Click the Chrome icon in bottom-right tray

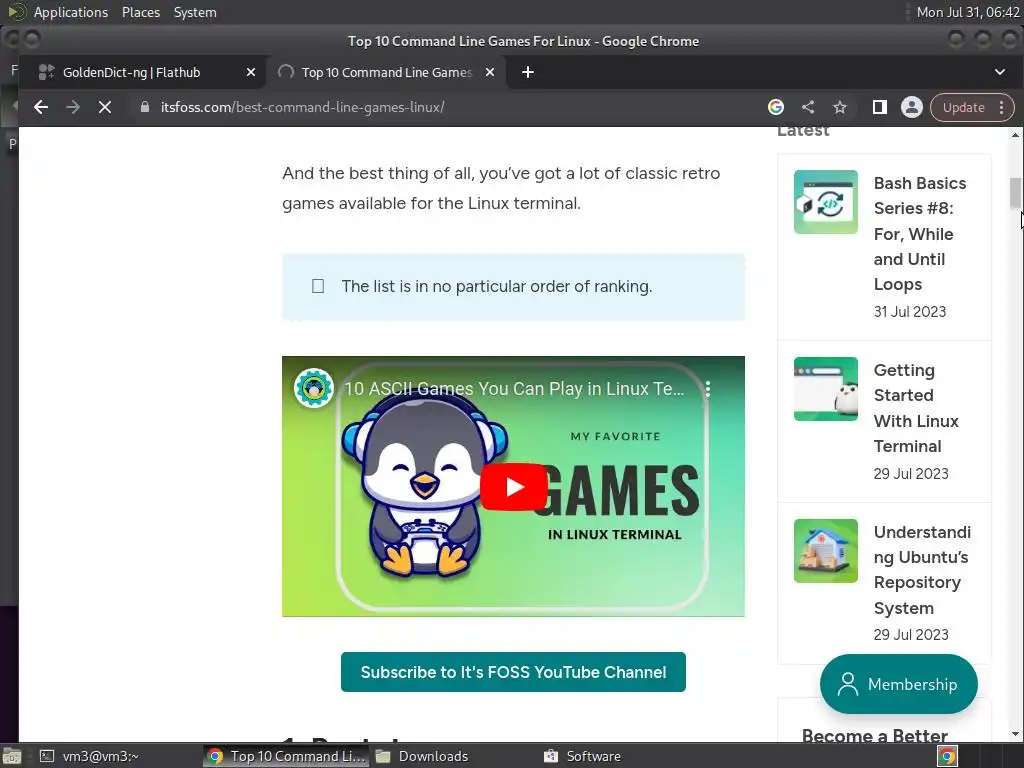(947, 756)
